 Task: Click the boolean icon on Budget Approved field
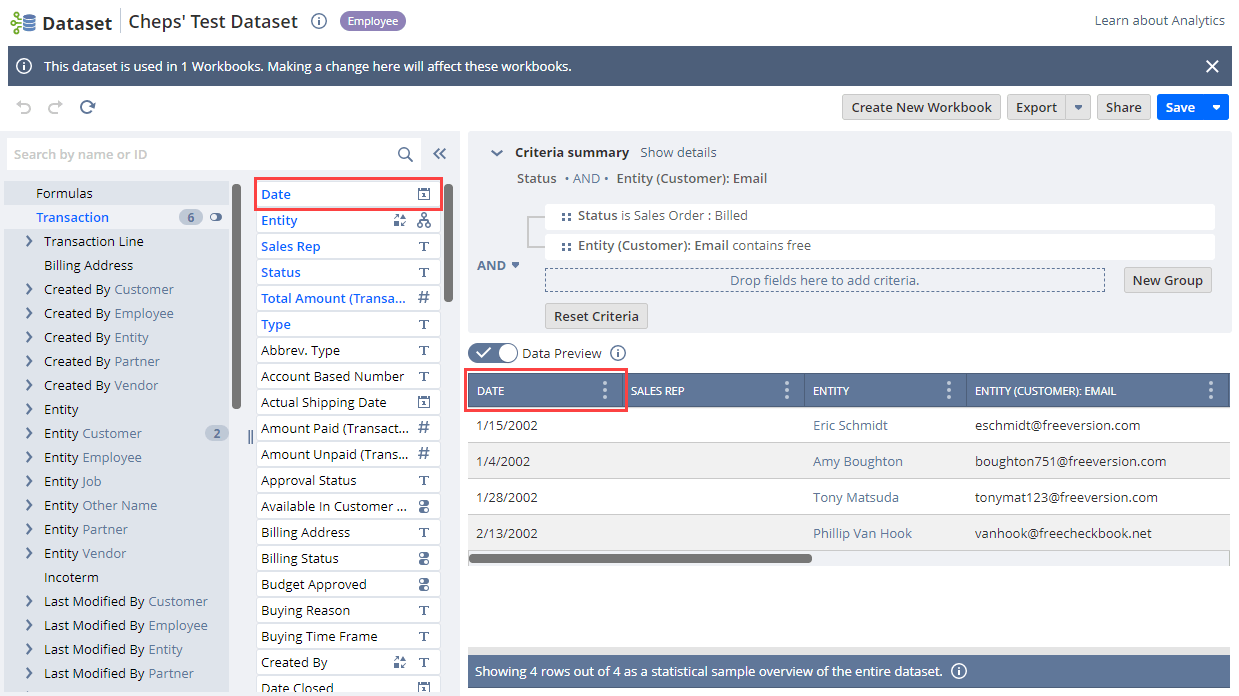pyautogui.click(x=424, y=584)
